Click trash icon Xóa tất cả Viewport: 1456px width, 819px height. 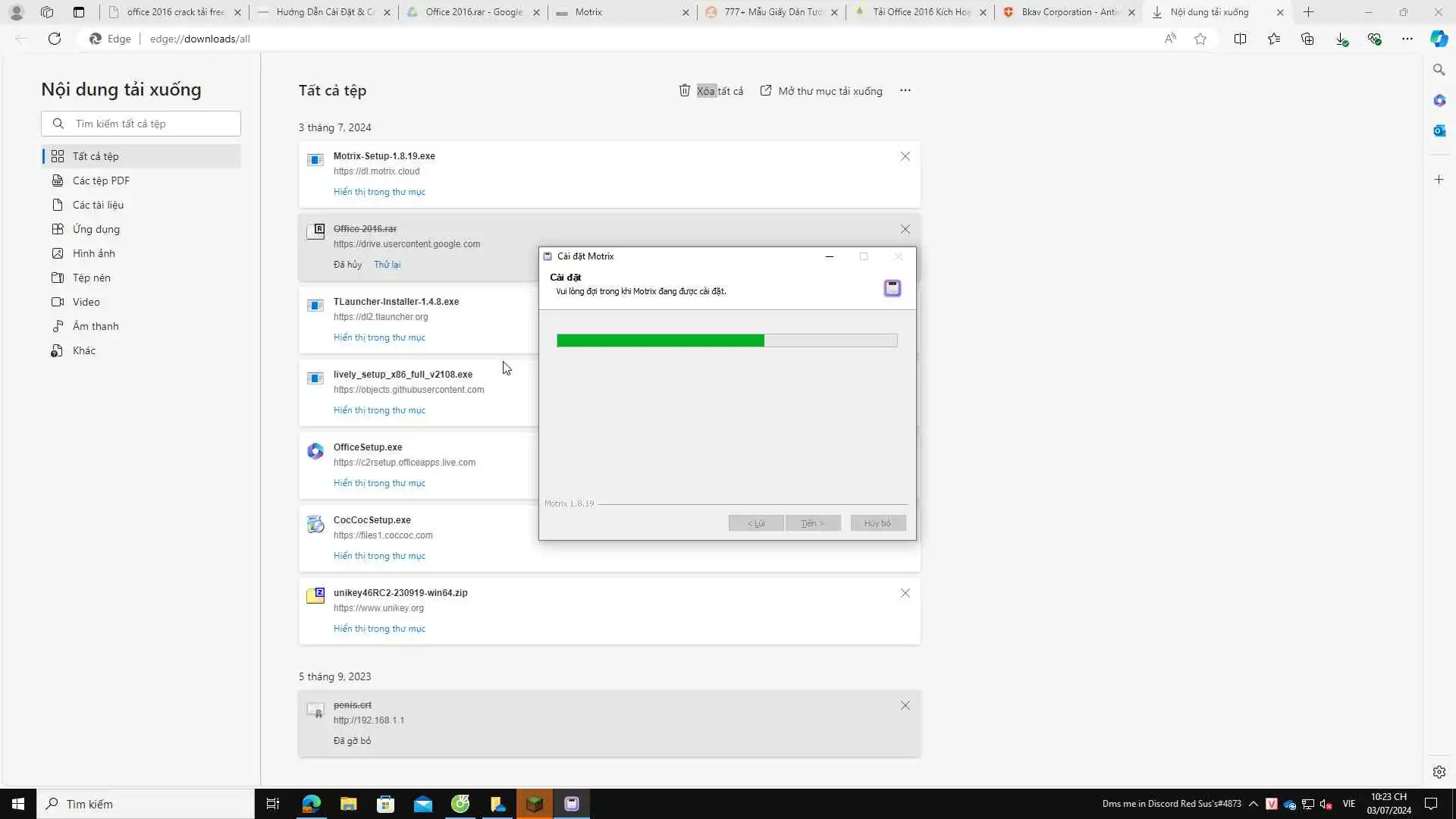[x=685, y=90]
